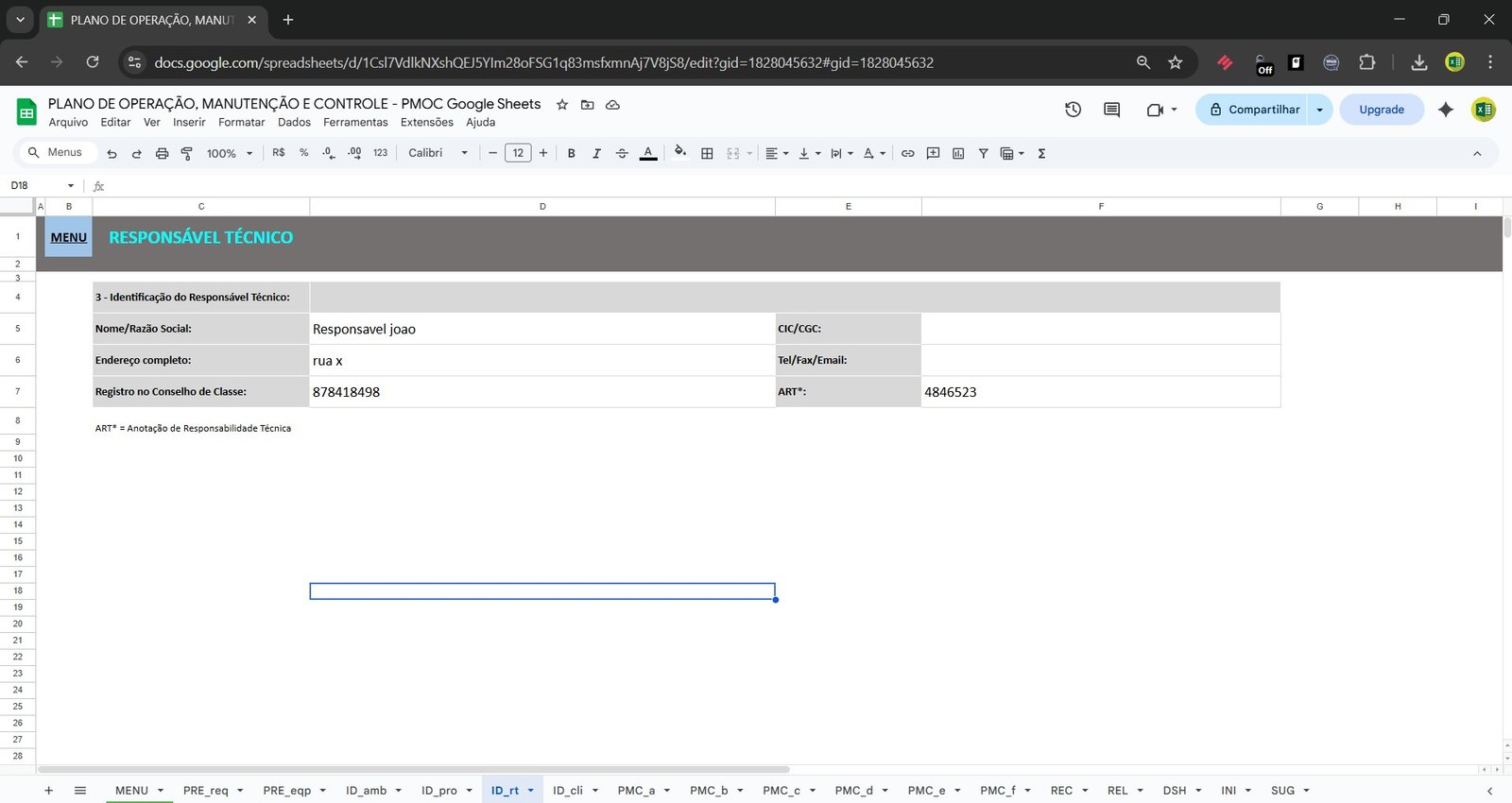Viewport: 1512px width, 803px height.
Task: Click the functions sigma icon
Action: point(1041,153)
